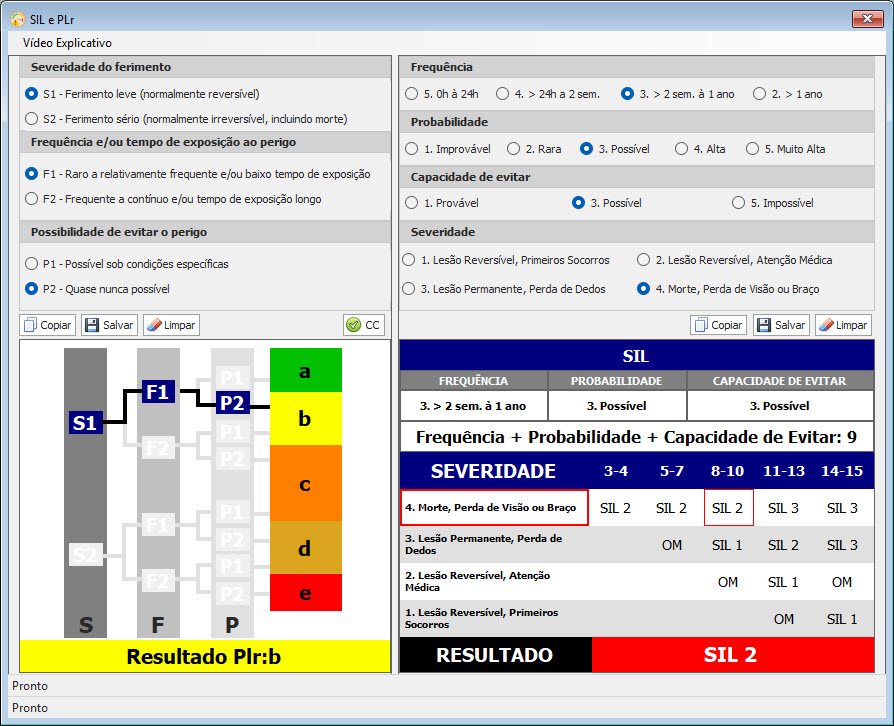Choose probability 2. Rara
Viewport: 894px width, 726px height.
pyautogui.click(x=534, y=149)
